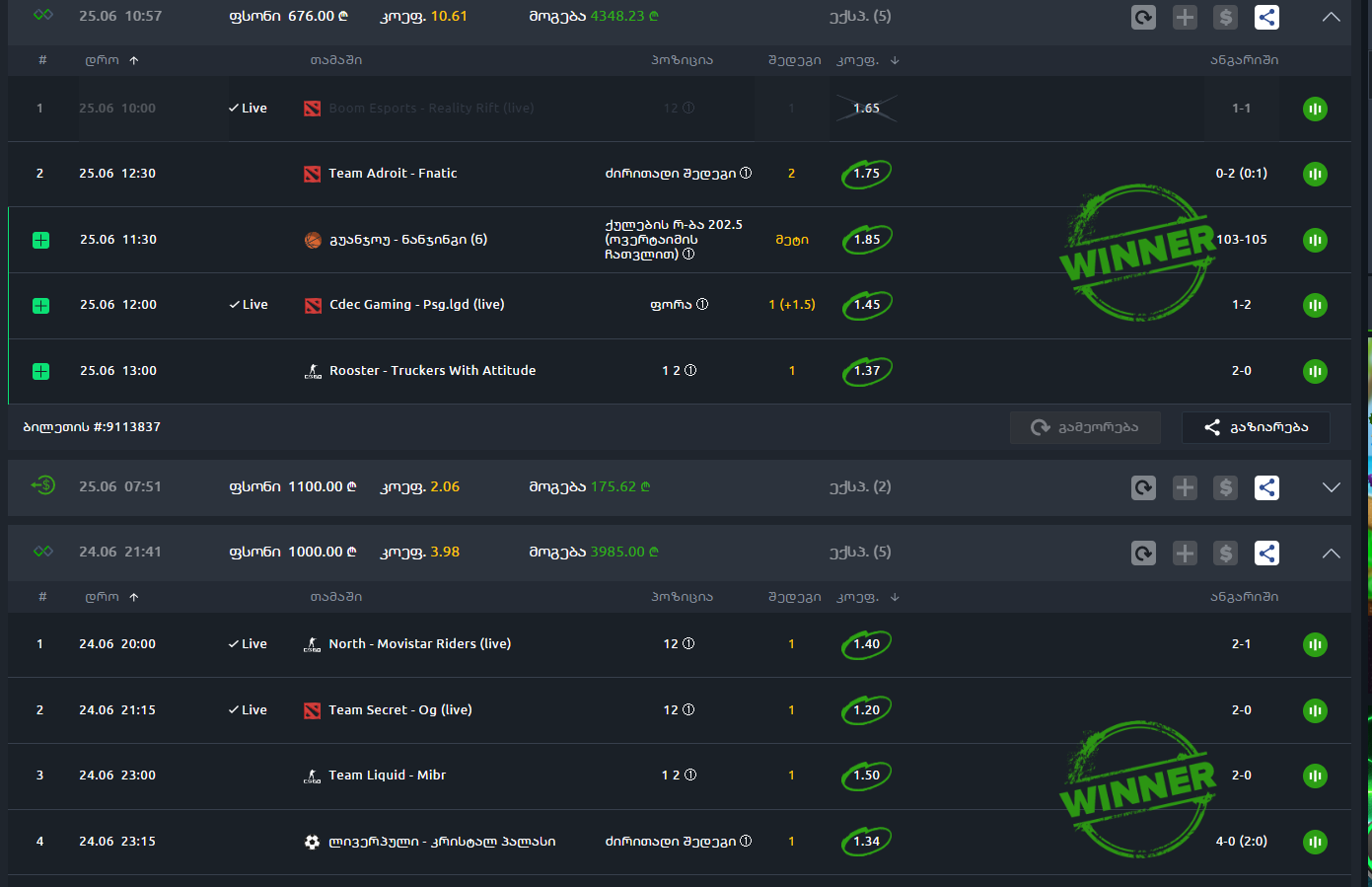Click the status icon left of 25.06 07:51
The image size is (1372, 887).
tap(42, 486)
